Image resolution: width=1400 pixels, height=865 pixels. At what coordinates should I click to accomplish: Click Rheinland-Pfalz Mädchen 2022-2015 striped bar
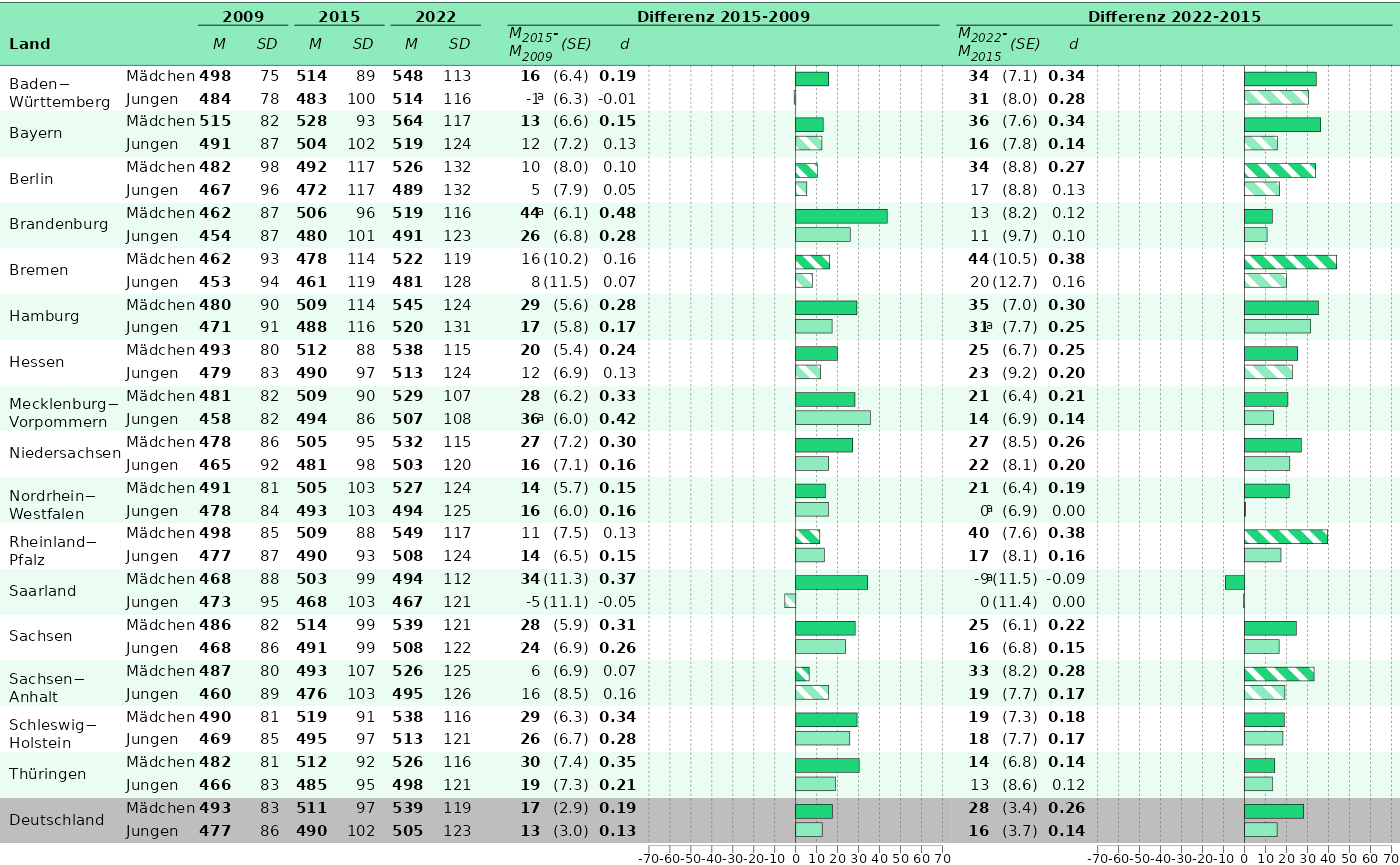click(x=1286, y=536)
